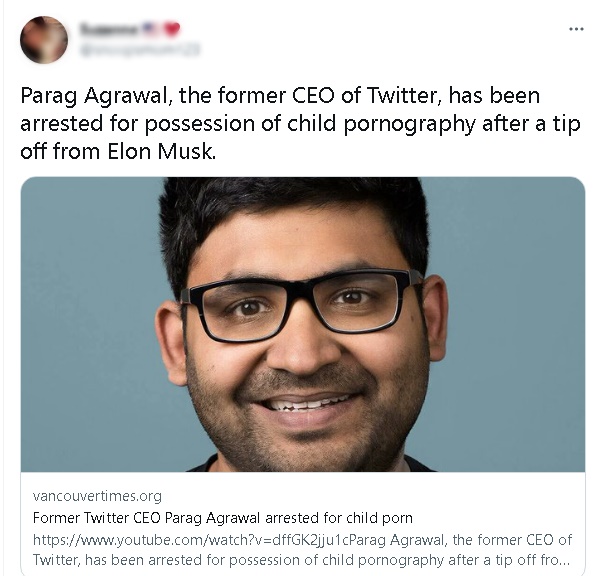596x576 pixels.
Task: Click the flag emoji beside the display name
Action: click(x=151, y=29)
